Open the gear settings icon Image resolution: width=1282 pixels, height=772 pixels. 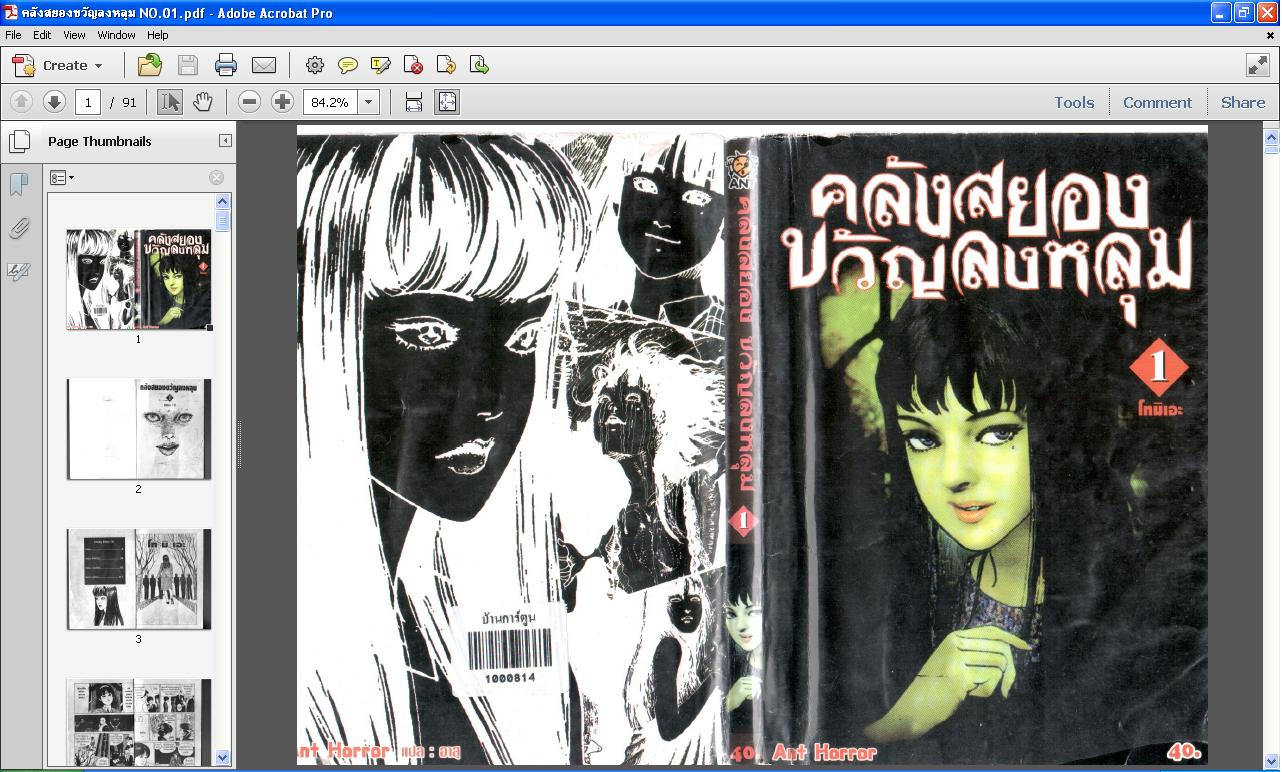[315, 66]
